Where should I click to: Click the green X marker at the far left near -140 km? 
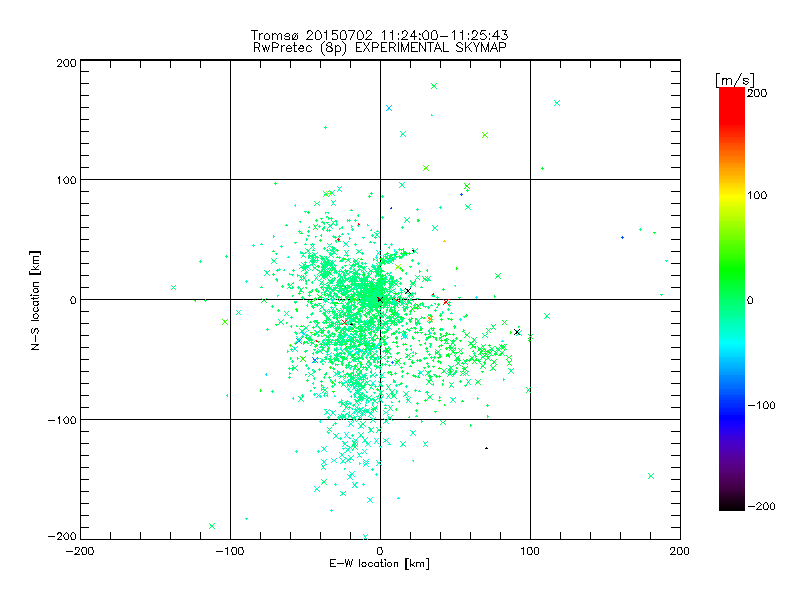(173, 287)
